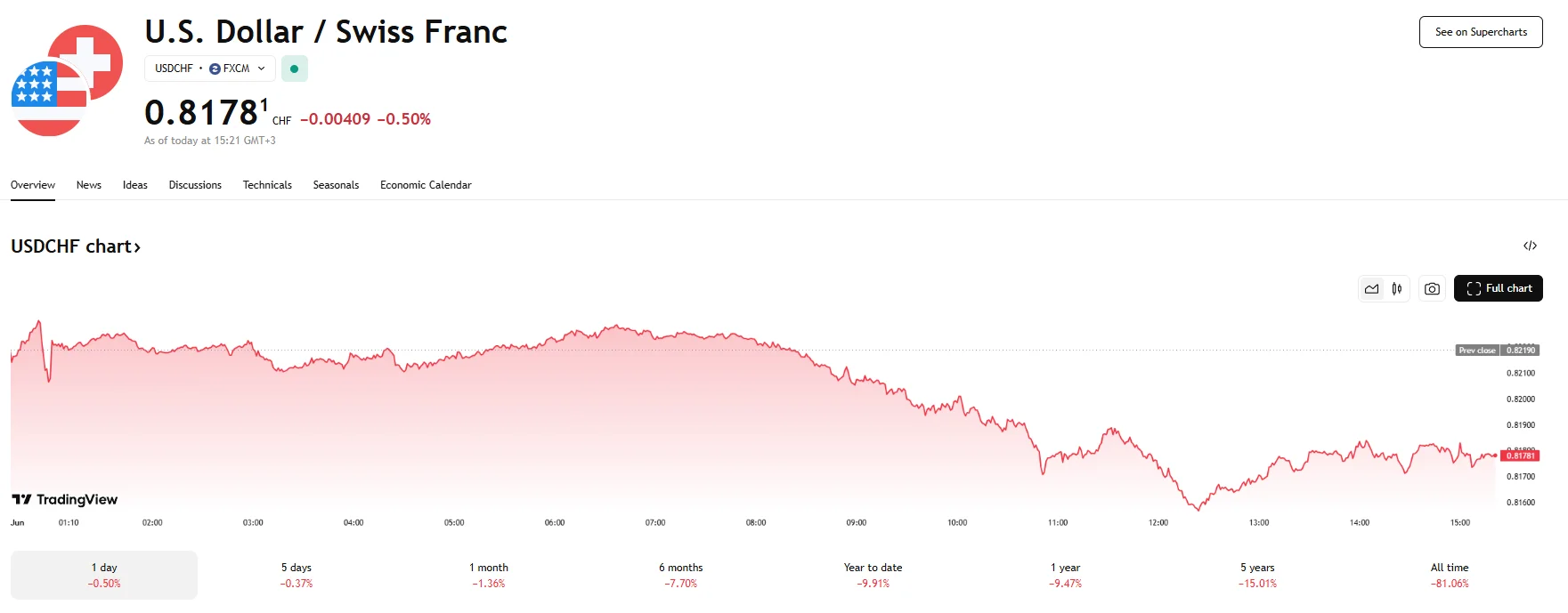Switch to candlestick chart style
This screenshot has height=613, width=1568.
[1397, 289]
